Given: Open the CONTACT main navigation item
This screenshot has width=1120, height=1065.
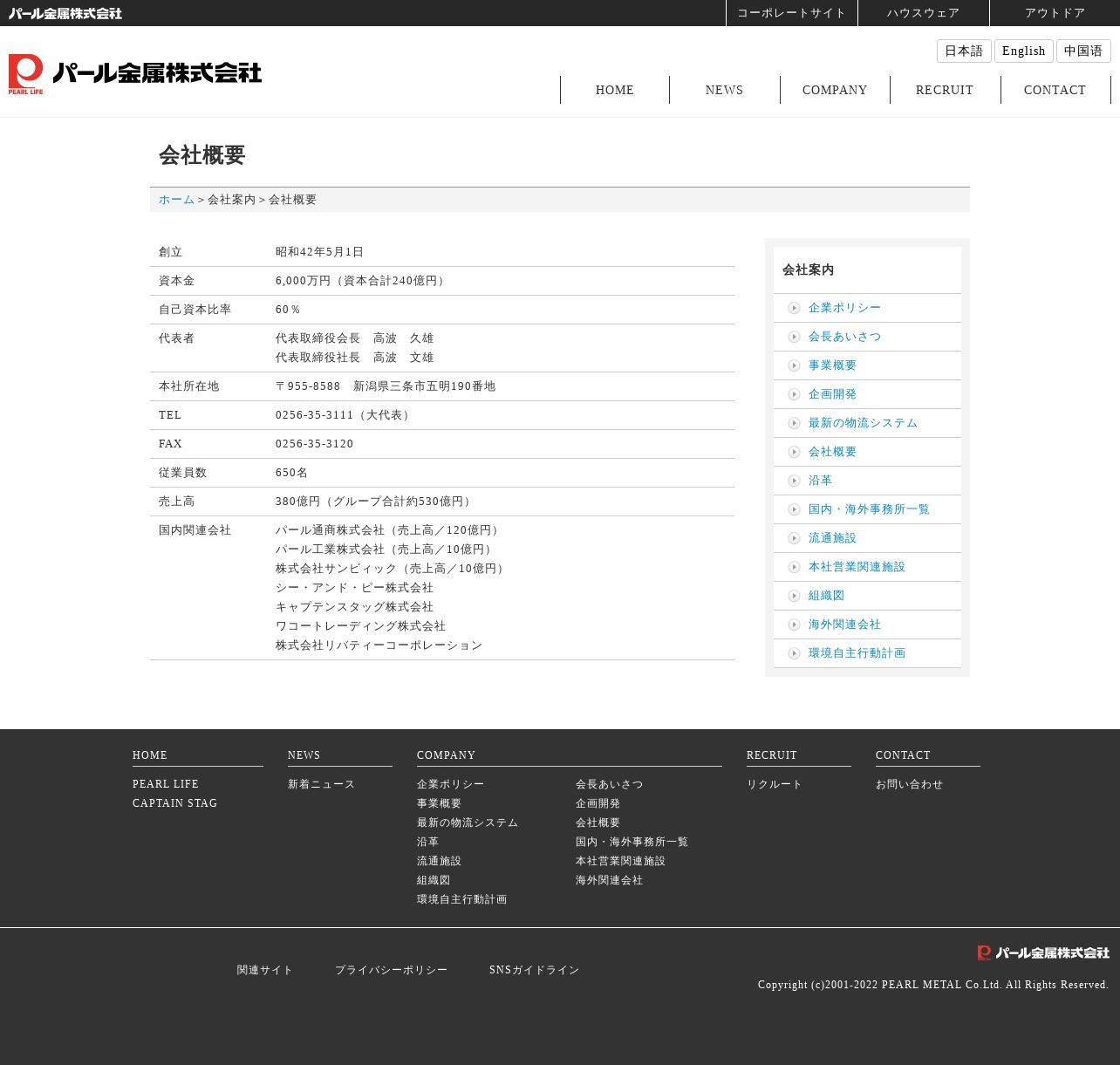Looking at the screenshot, I should [1055, 90].
